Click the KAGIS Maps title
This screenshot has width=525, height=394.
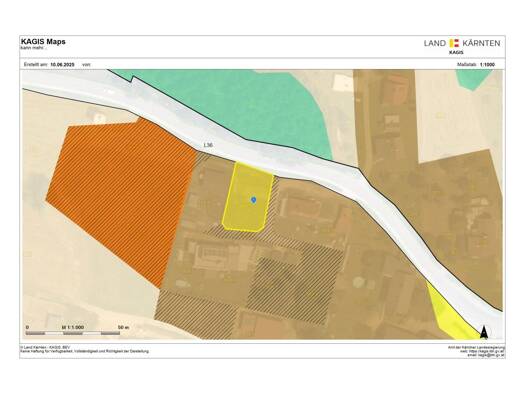[x=43, y=42]
